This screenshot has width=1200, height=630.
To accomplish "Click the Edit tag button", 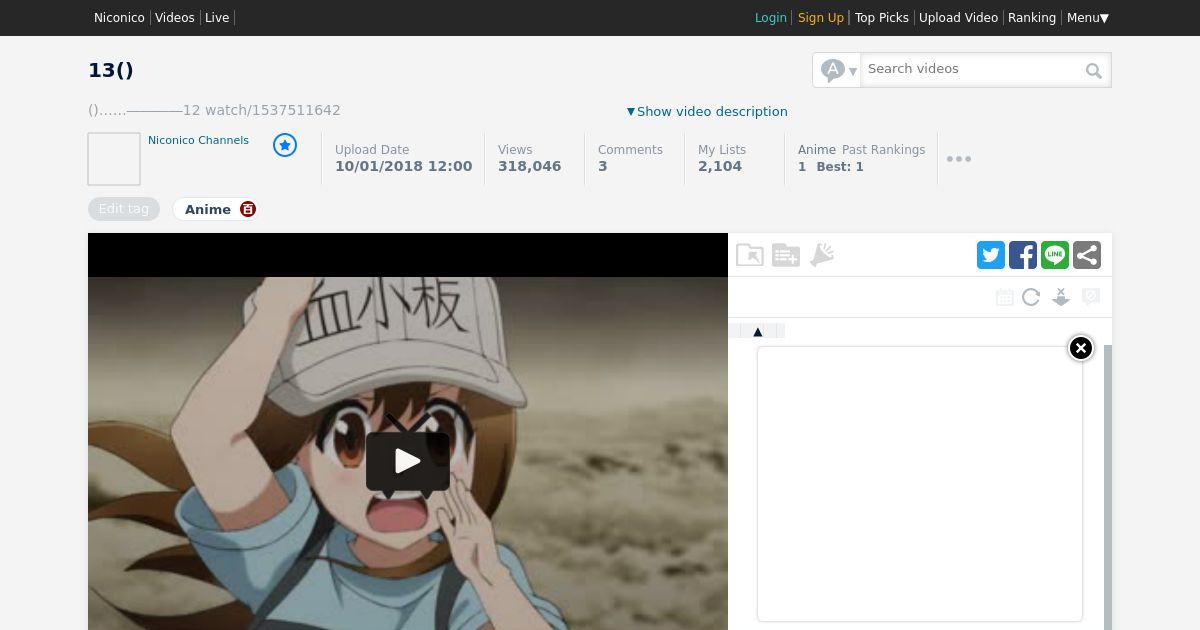I will (x=124, y=209).
